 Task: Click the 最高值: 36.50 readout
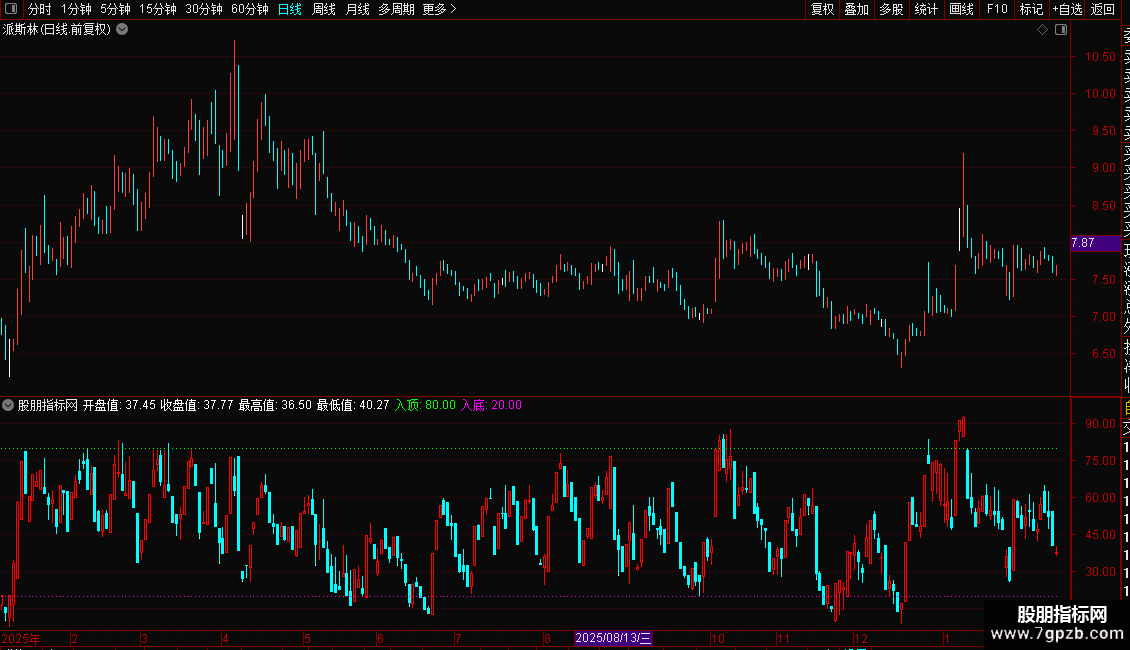275,405
